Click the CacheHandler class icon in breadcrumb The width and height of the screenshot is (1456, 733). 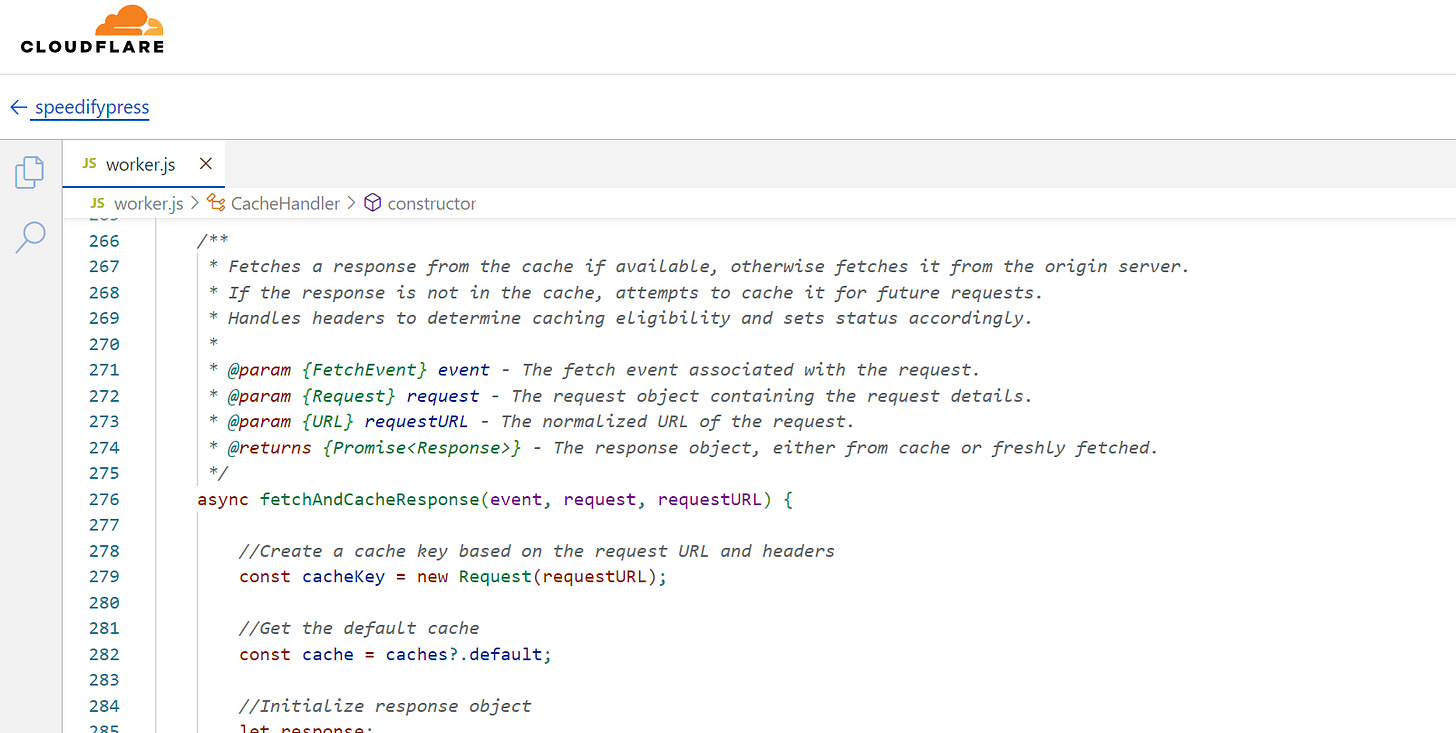(x=216, y=203)
